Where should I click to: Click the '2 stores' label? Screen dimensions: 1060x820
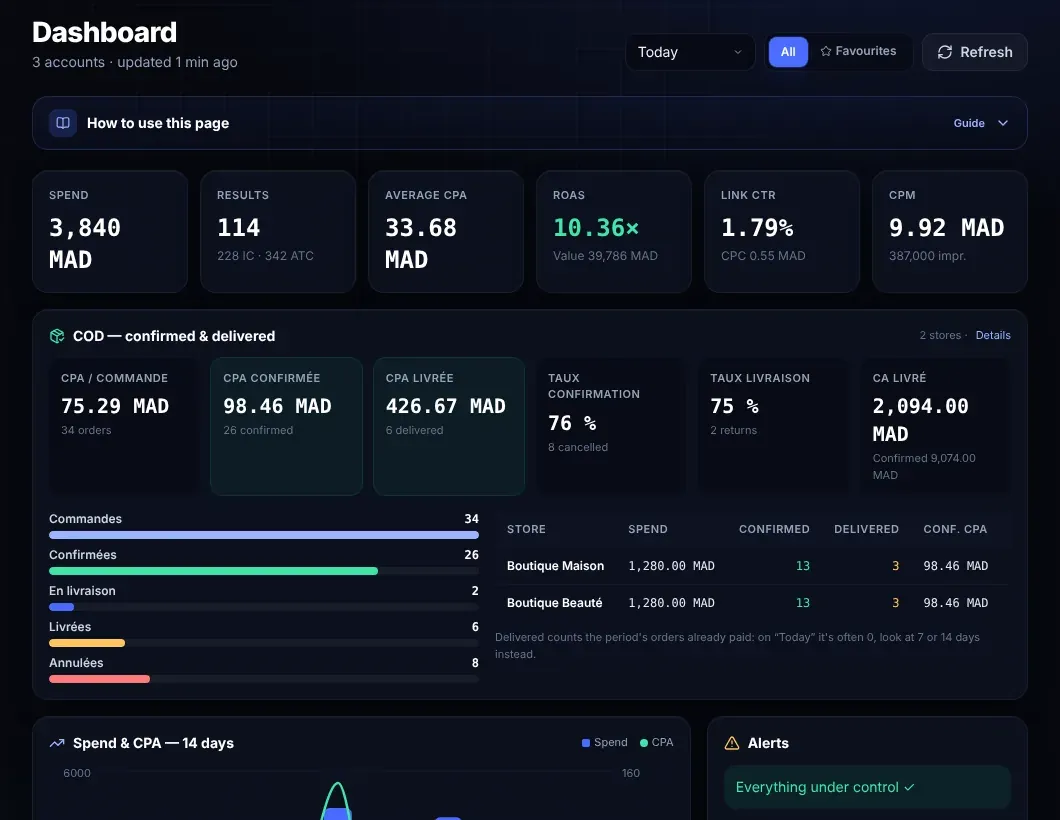pos(940,335)
